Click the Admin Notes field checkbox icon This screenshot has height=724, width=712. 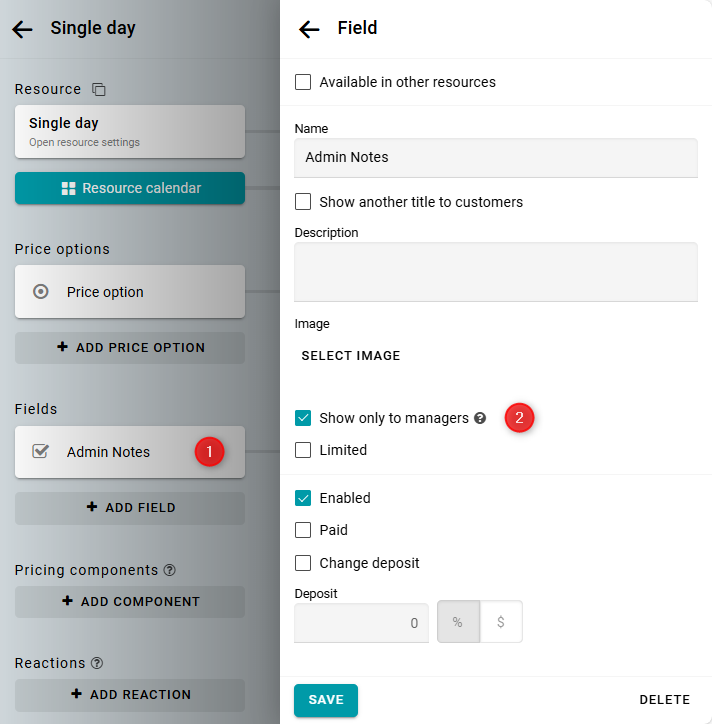(x=41, y=452)
